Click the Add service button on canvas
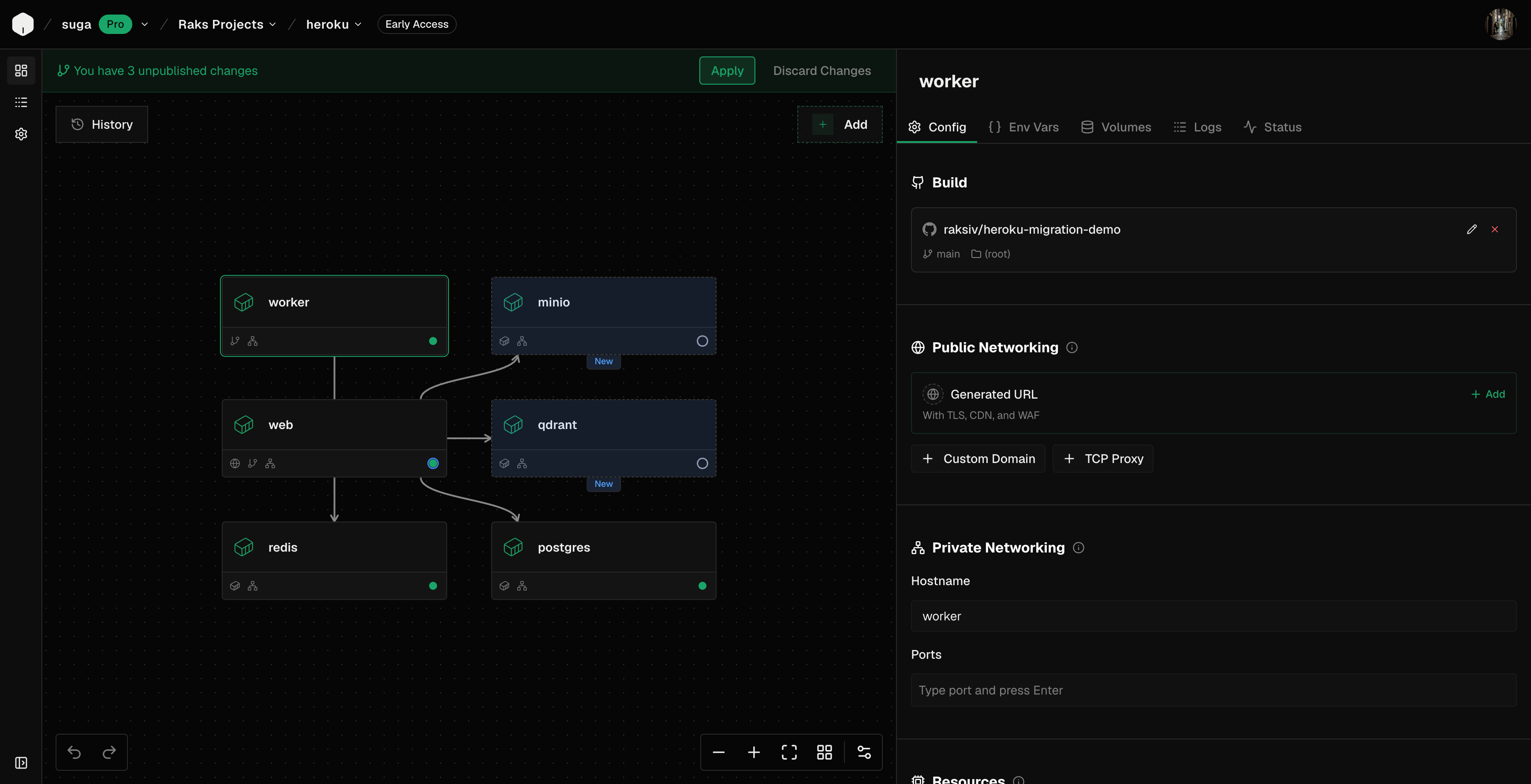Viewport: 1531px width, 784px height. pos(839,124)
